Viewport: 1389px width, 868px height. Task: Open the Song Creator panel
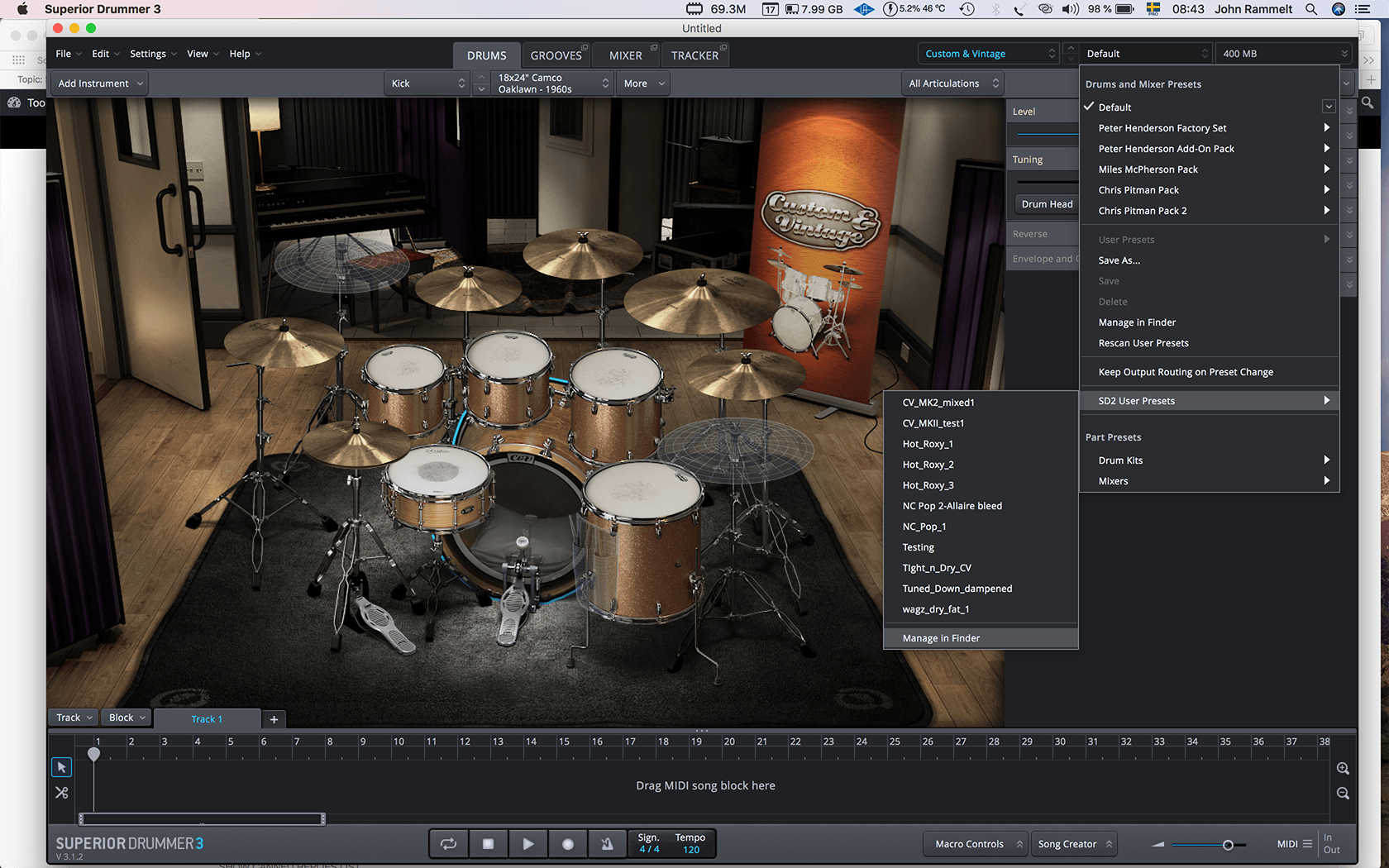1074,844
